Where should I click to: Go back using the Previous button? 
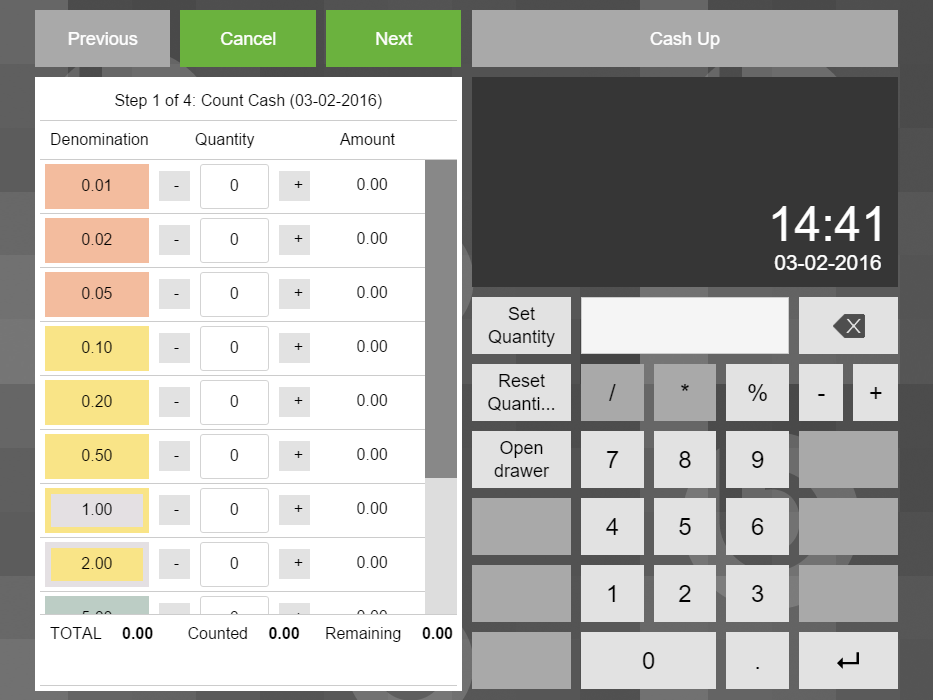[x=102, y=39]
